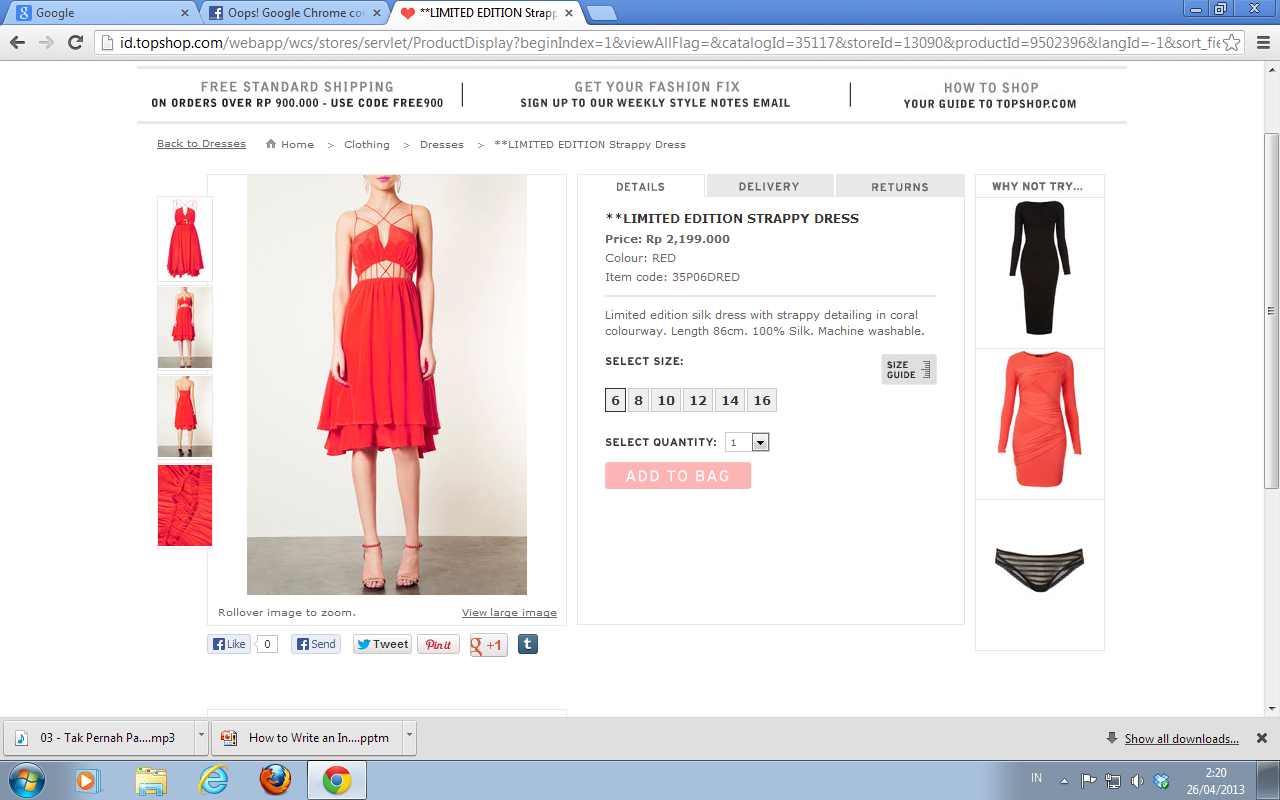Viewport: 1280px width, 800px height.
Task: Close the Oops! Google Chrome tab
Action: tap(377, 13)
